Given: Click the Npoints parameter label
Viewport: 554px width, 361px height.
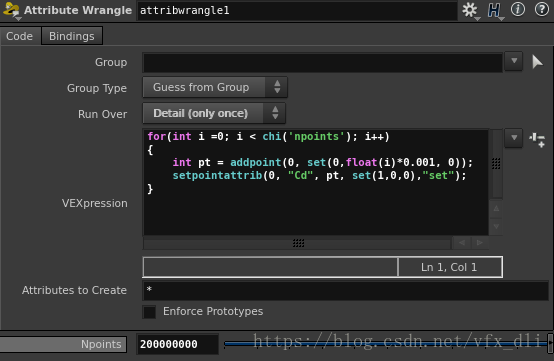Looking at the screenshot, I should (x=63, y=344).
